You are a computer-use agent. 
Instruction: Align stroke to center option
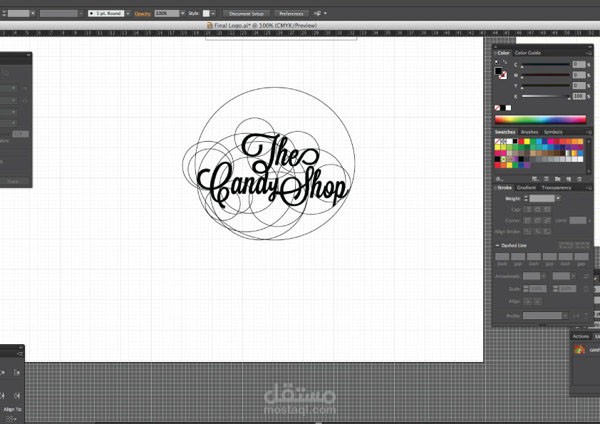coord(528,232)
